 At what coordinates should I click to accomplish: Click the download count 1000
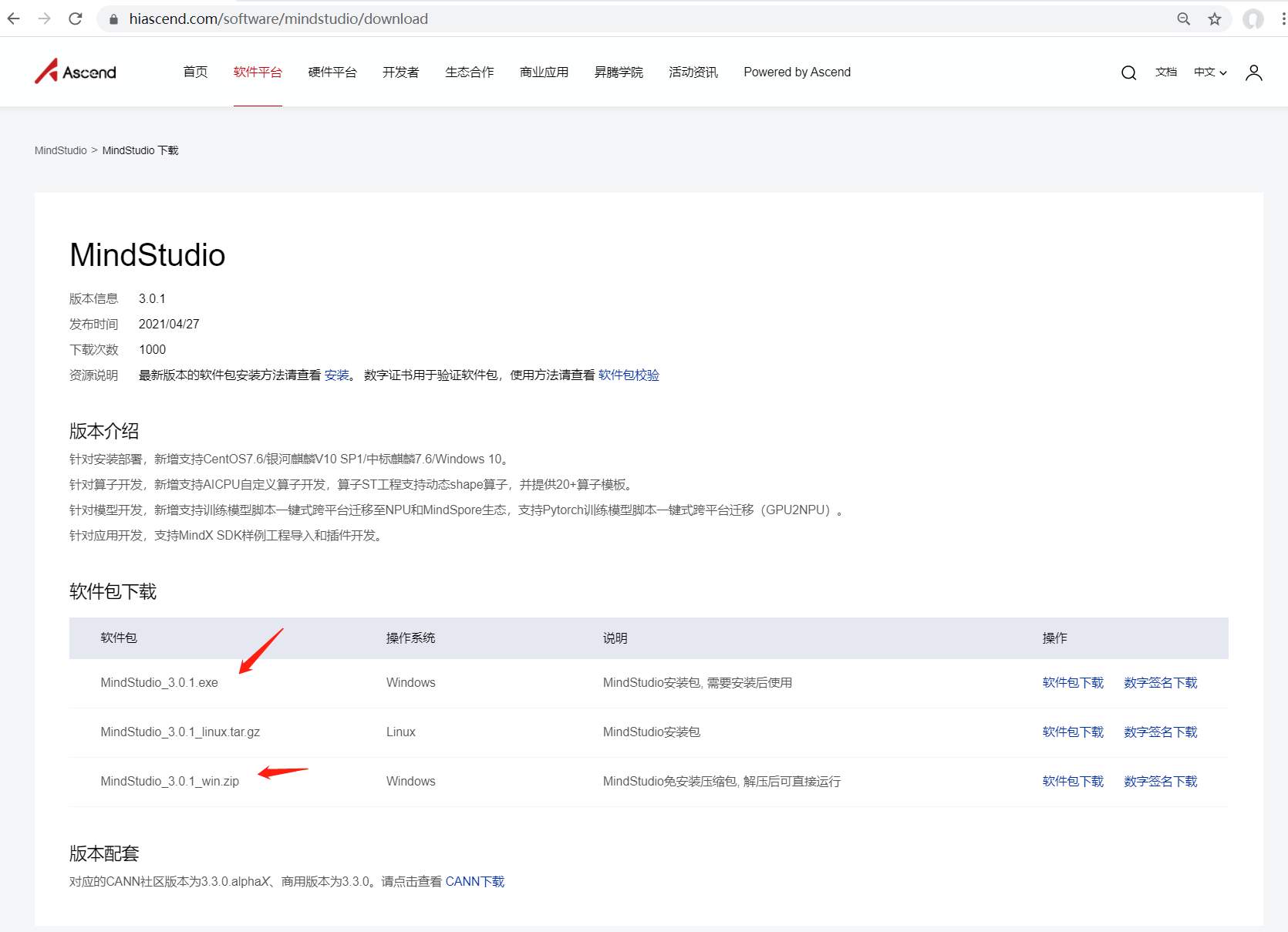(152, 350)
